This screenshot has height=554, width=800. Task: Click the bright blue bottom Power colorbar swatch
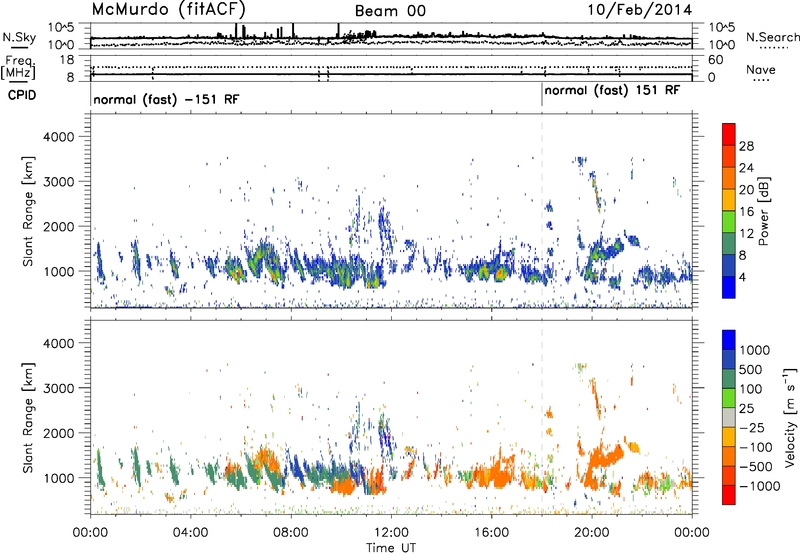729,287
